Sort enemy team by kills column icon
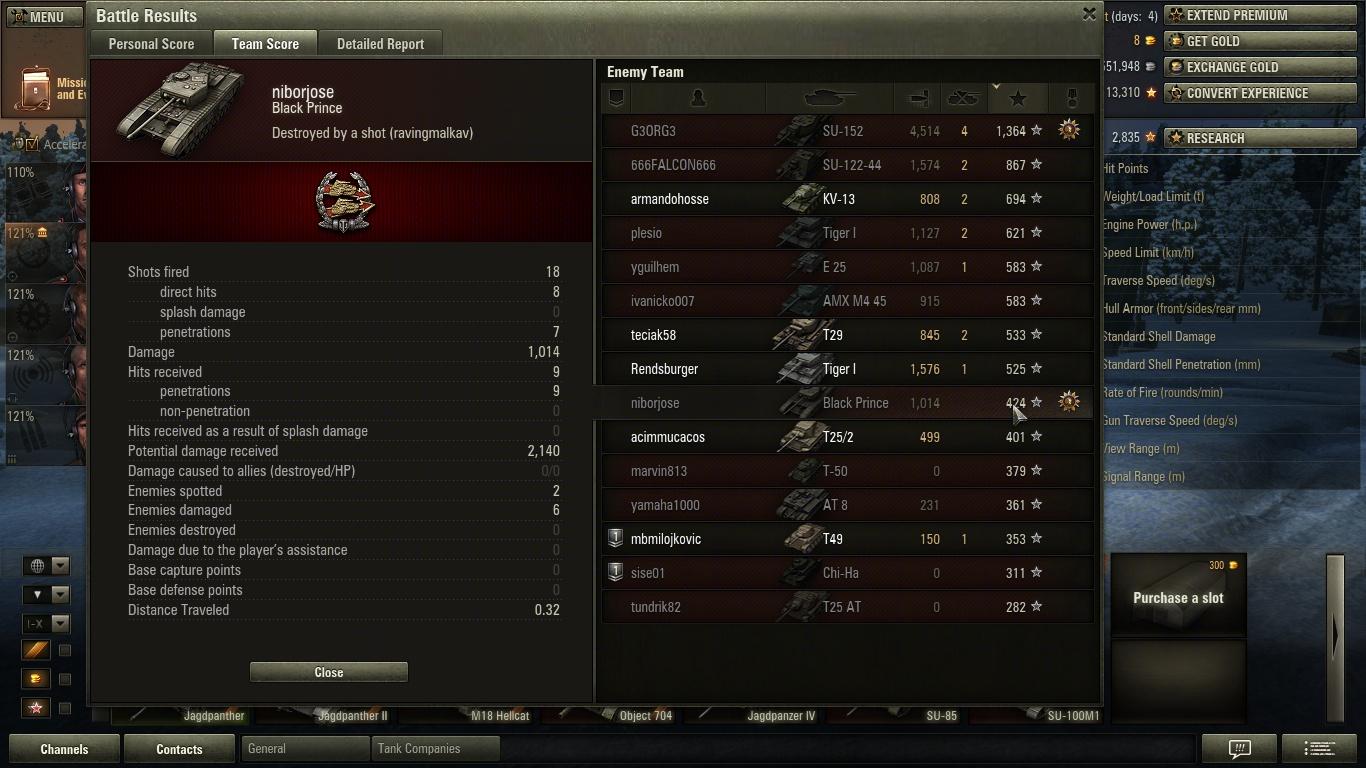 coord(963,97)
